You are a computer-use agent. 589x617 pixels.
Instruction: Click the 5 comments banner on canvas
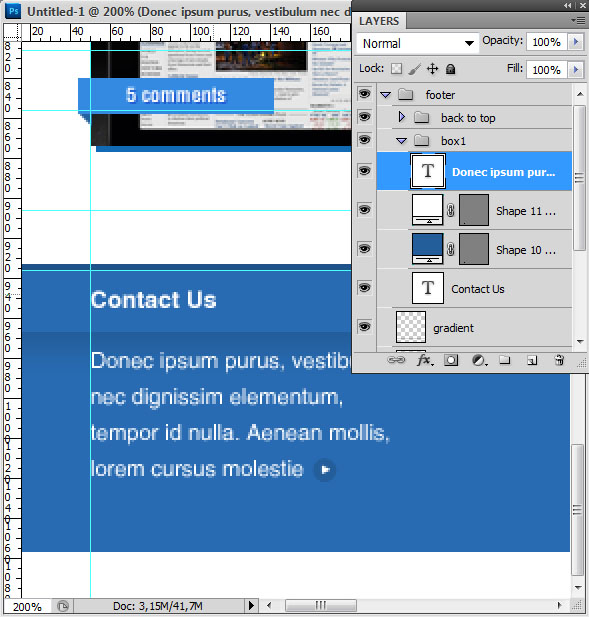click(x=176, y=95)
